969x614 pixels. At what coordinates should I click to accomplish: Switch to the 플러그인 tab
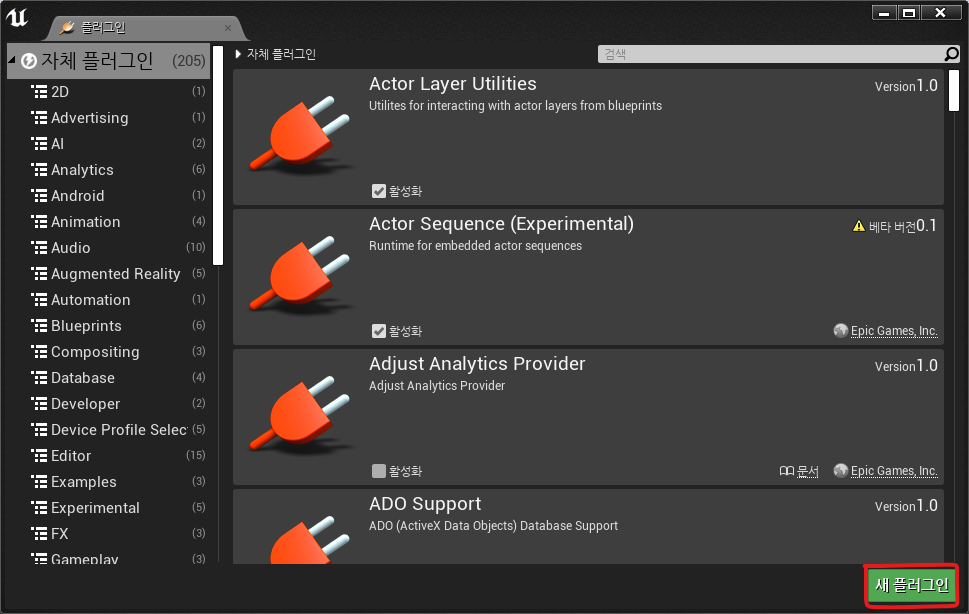coord(145,28)
